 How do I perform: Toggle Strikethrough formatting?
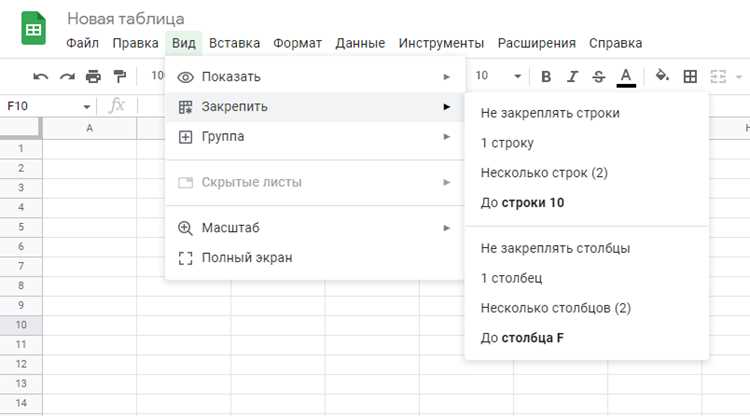[598, 77]
